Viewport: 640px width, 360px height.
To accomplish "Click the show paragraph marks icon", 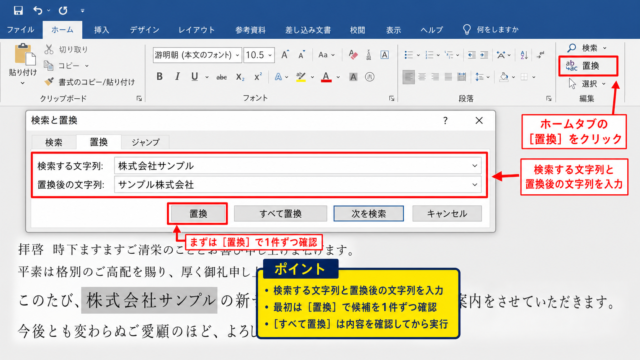I will click(x=541, y=55).
